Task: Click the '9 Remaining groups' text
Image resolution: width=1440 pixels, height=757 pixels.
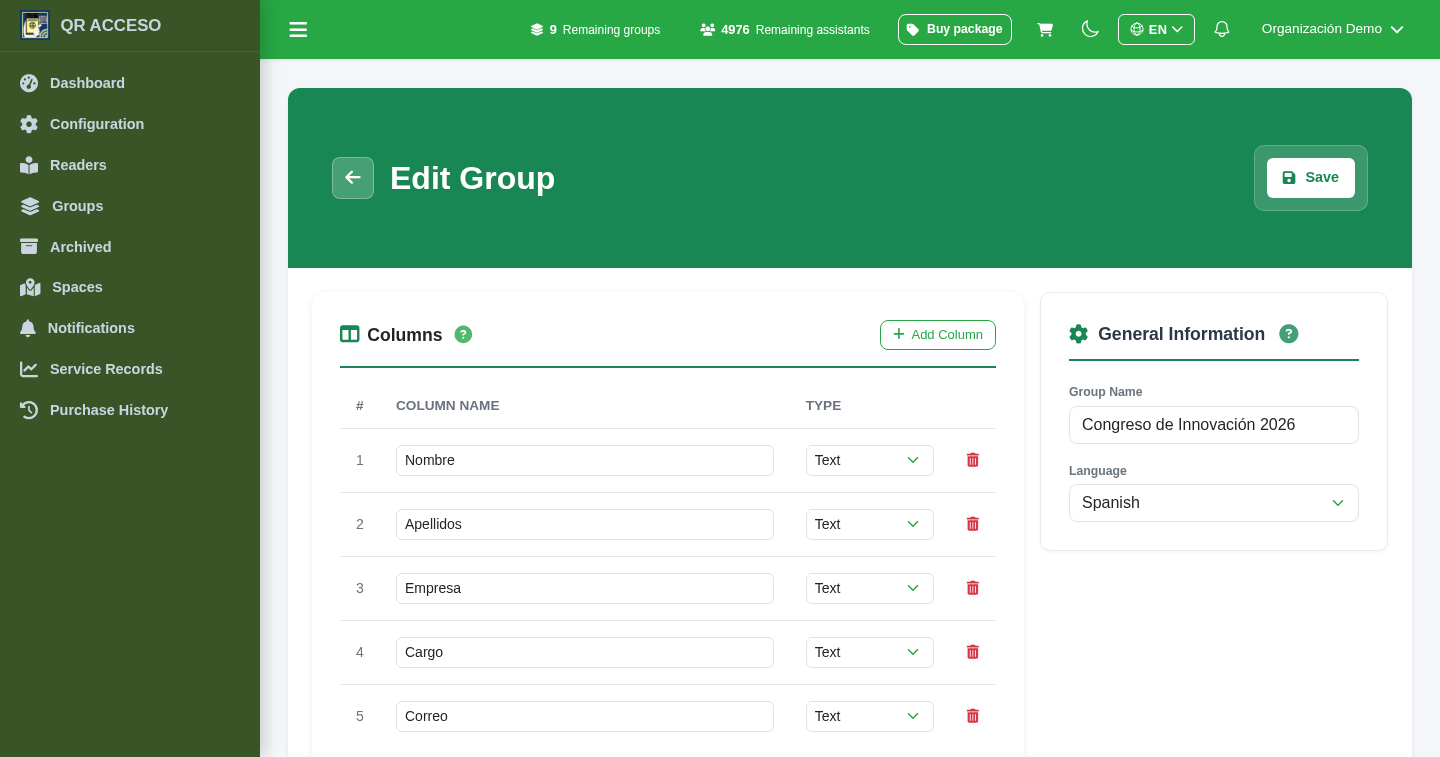Action: pos(605,30)
